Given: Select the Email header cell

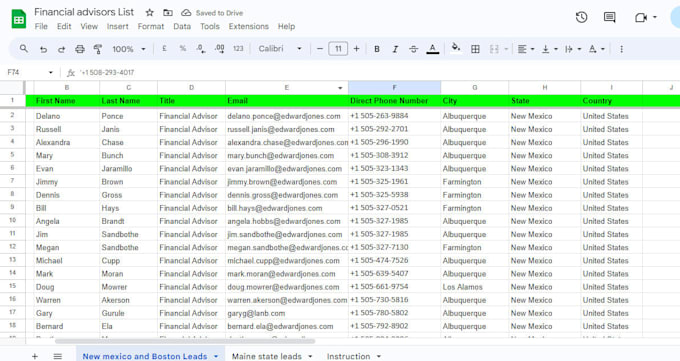Looking at the screenshot, I should [287, 101].
